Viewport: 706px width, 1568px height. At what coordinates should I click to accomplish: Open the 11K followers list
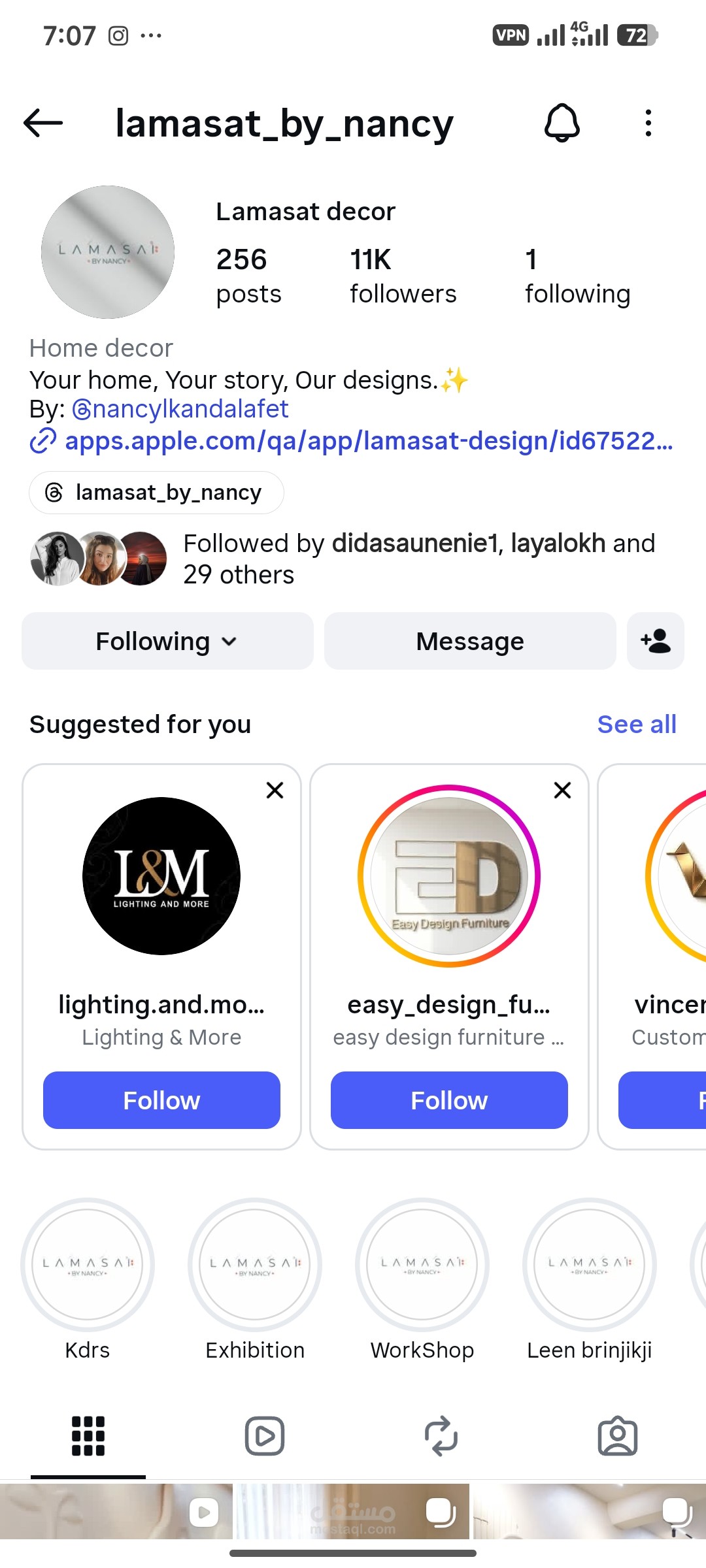click(x=403, y=276)
